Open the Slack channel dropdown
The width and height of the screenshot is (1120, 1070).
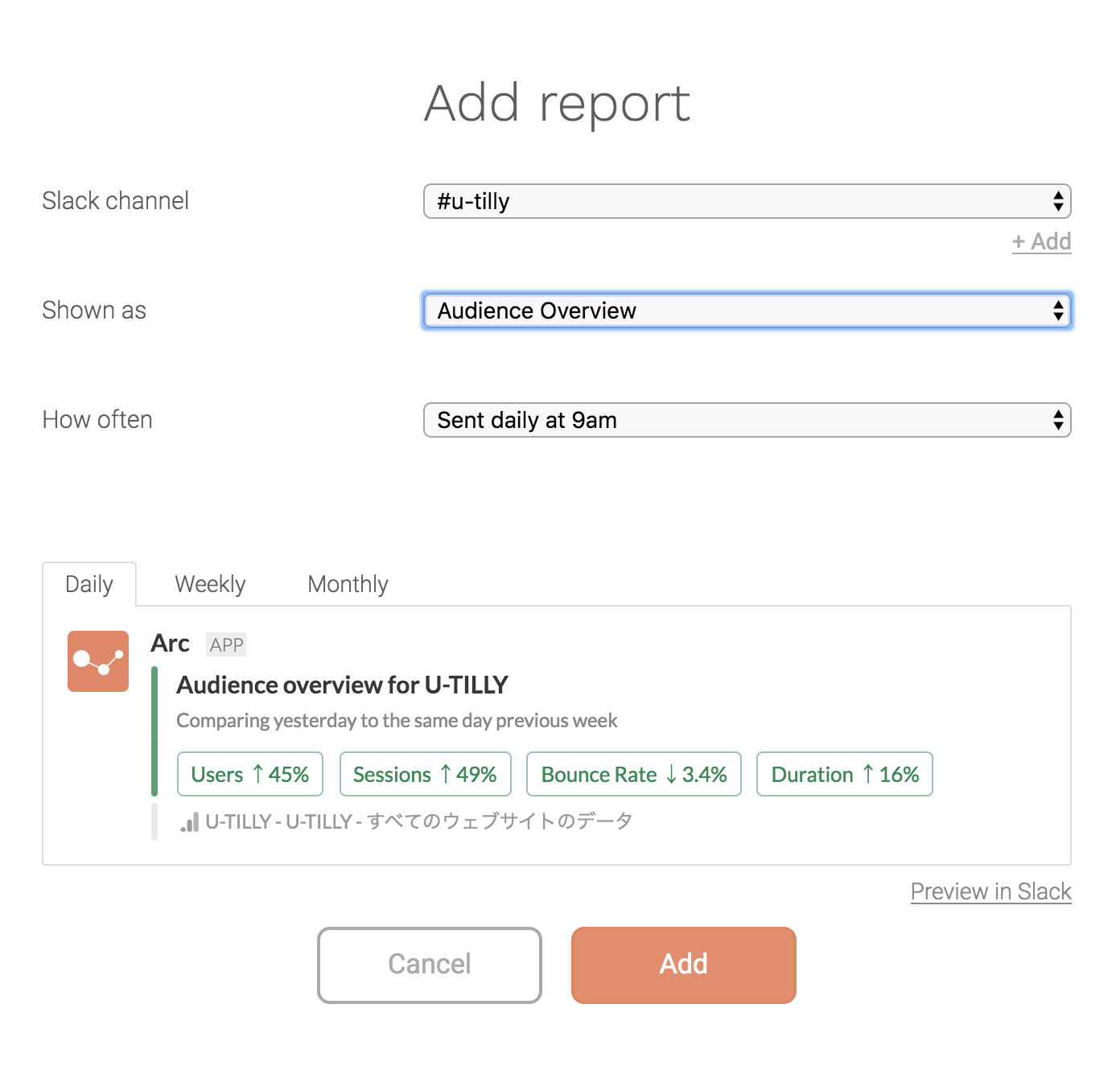[747, 201]
